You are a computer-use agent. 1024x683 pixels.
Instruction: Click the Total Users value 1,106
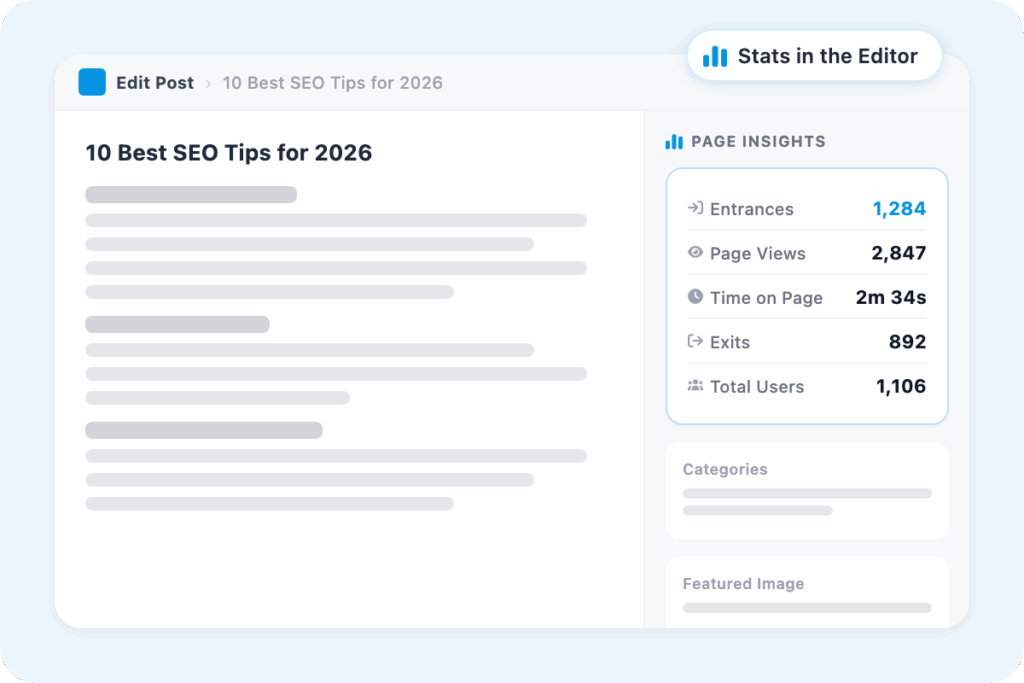[x=901, y=386]
